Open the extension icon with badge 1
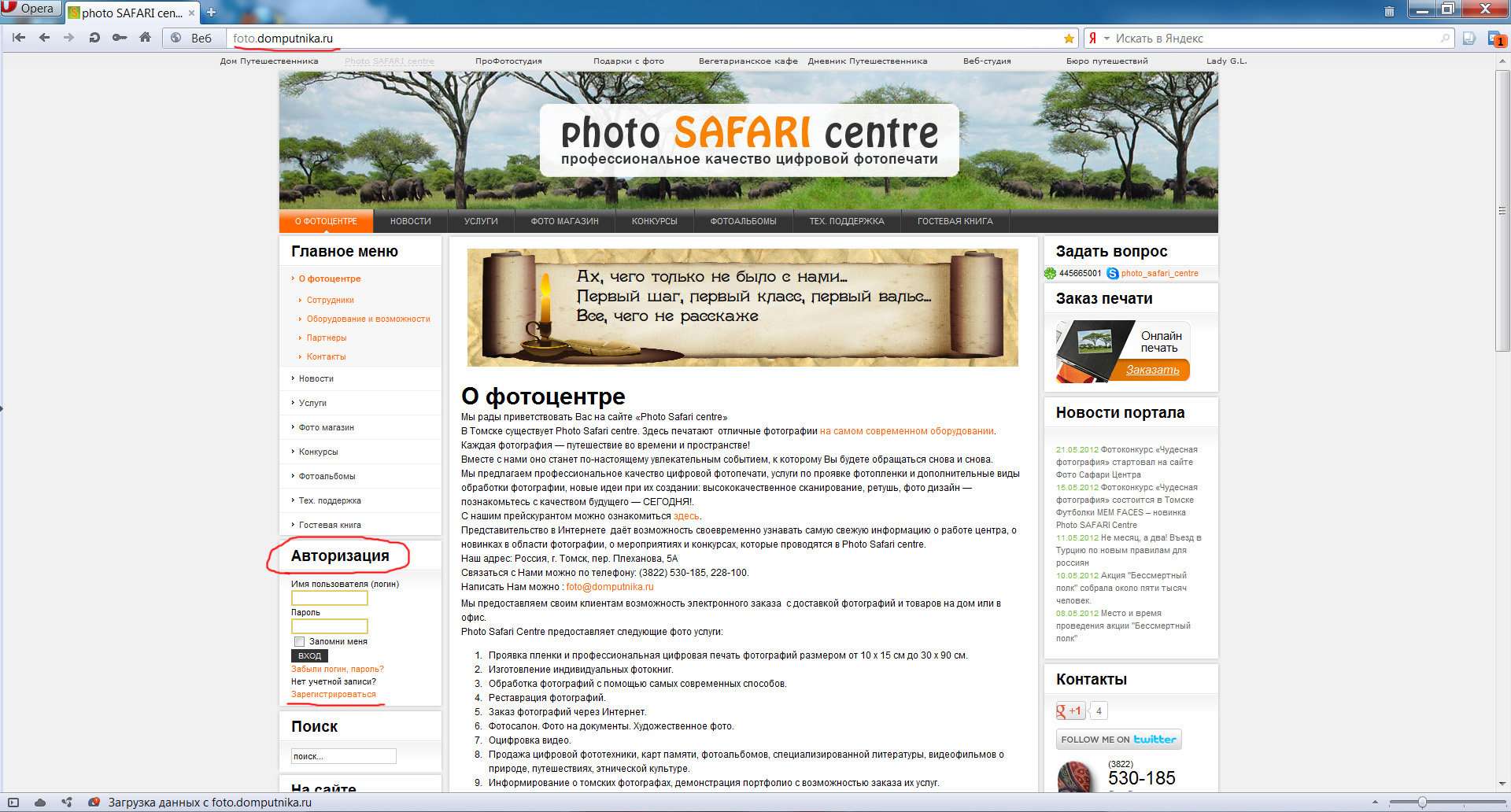Screen dimensions: 1511x812 click(1496, 39)
